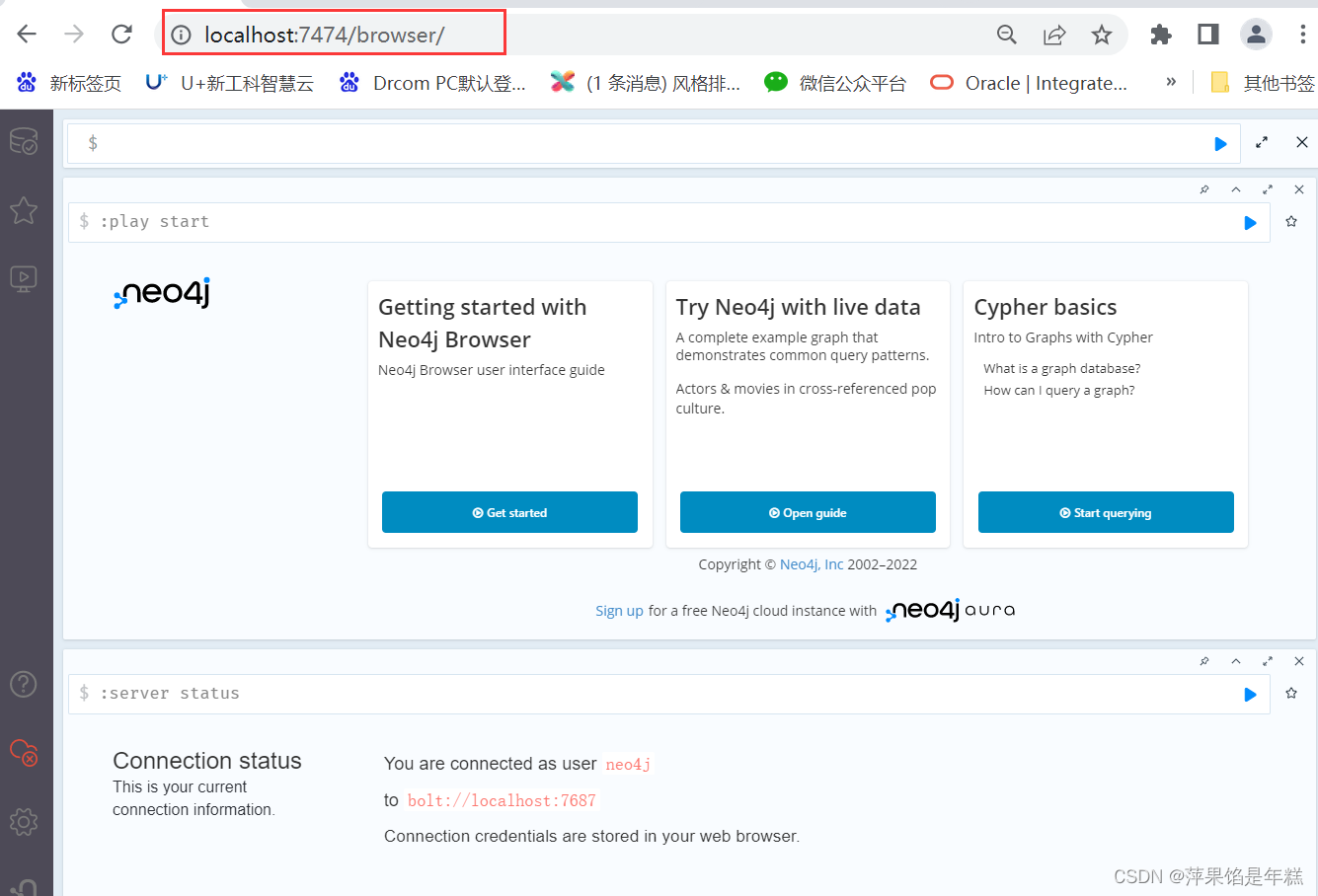This screenshot has height=896, width=1318.
Task: Collapse the :server status frame
Action: (1236, 661)
